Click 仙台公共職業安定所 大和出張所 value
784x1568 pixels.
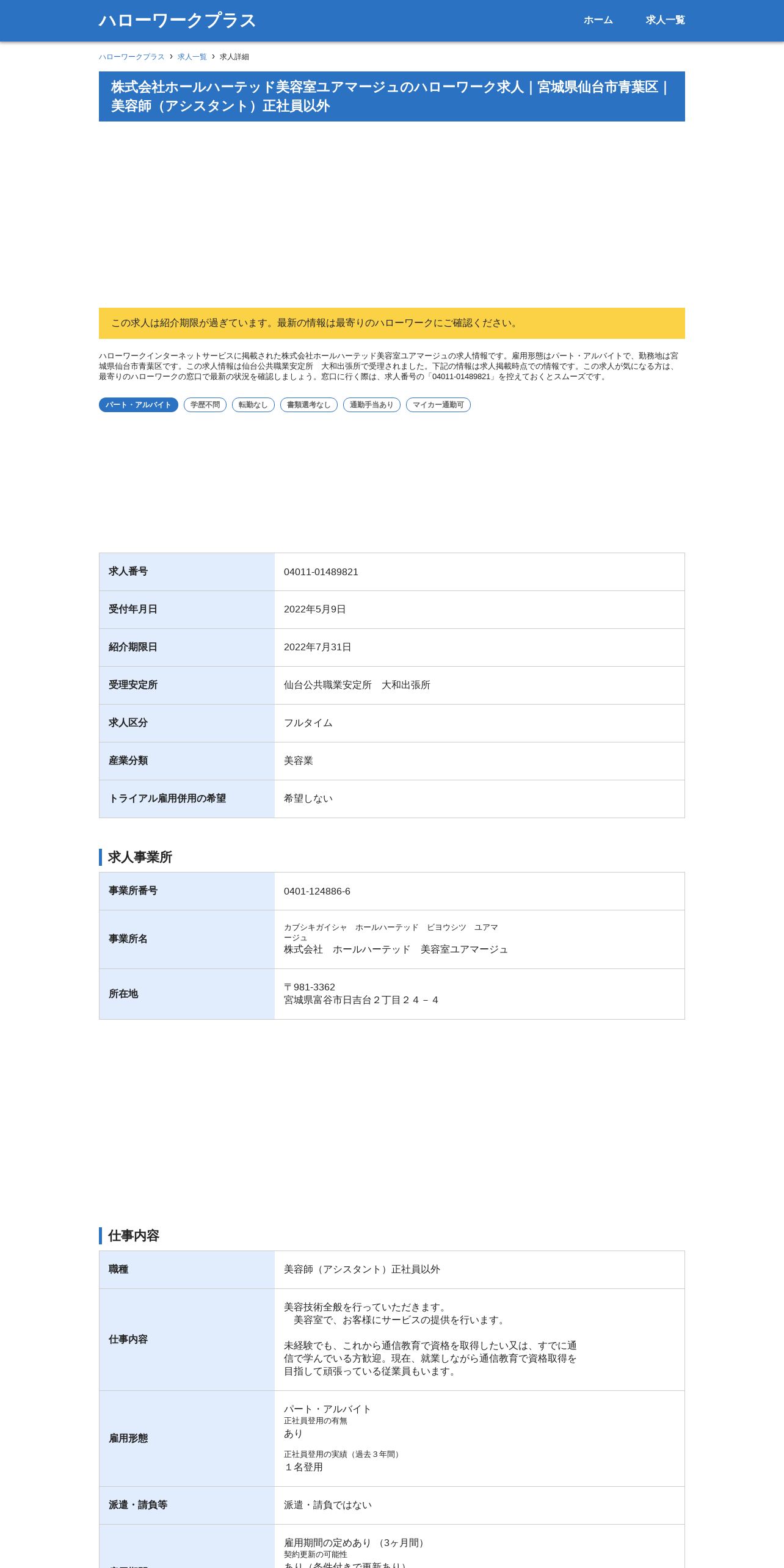tap(357, 685)
